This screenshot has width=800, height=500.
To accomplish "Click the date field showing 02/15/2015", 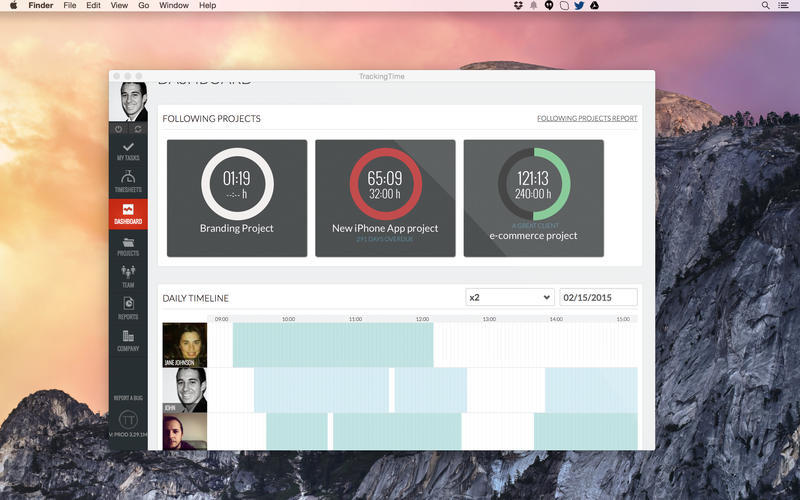I will point(598,297).
